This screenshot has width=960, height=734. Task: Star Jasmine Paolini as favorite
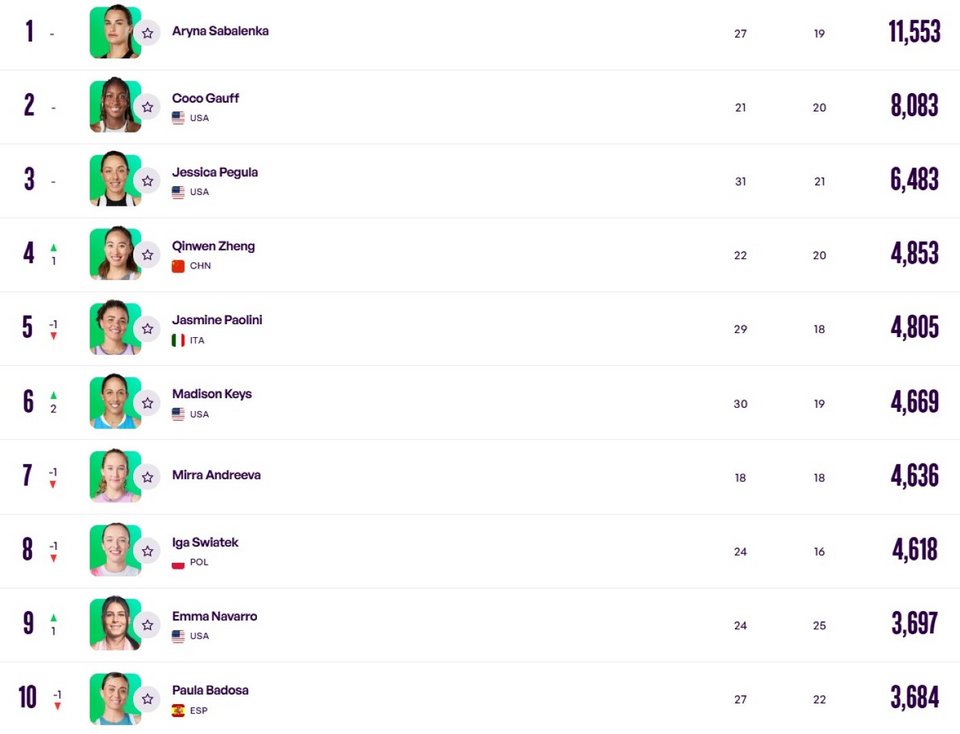[148, 329]
